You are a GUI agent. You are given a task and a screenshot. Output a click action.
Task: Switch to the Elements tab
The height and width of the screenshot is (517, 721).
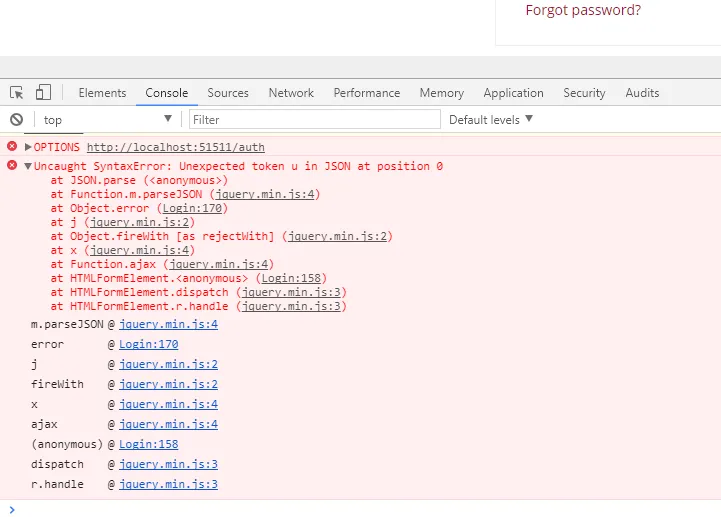point(102,93)
